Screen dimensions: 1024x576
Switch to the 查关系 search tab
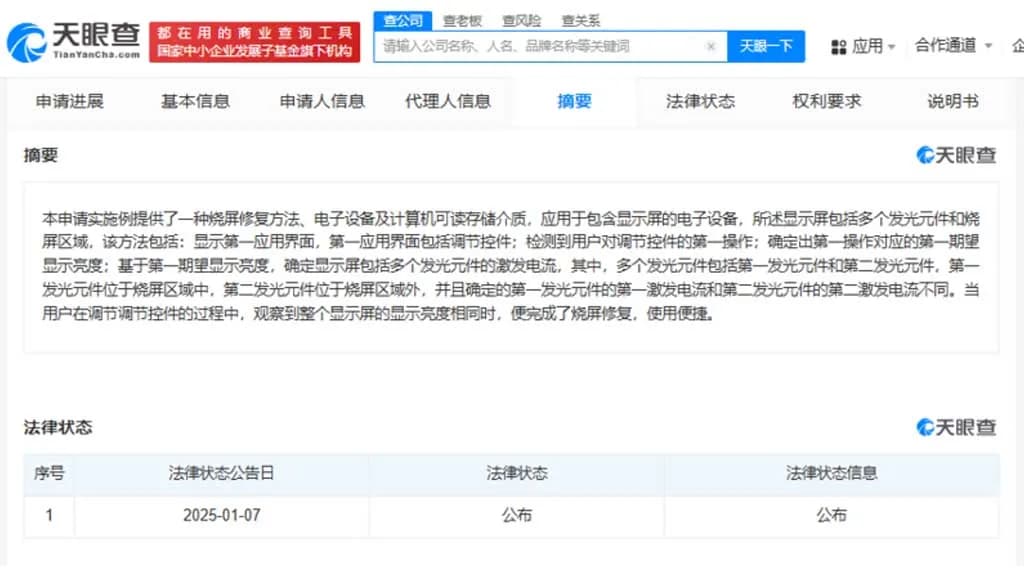click(580, 20)
